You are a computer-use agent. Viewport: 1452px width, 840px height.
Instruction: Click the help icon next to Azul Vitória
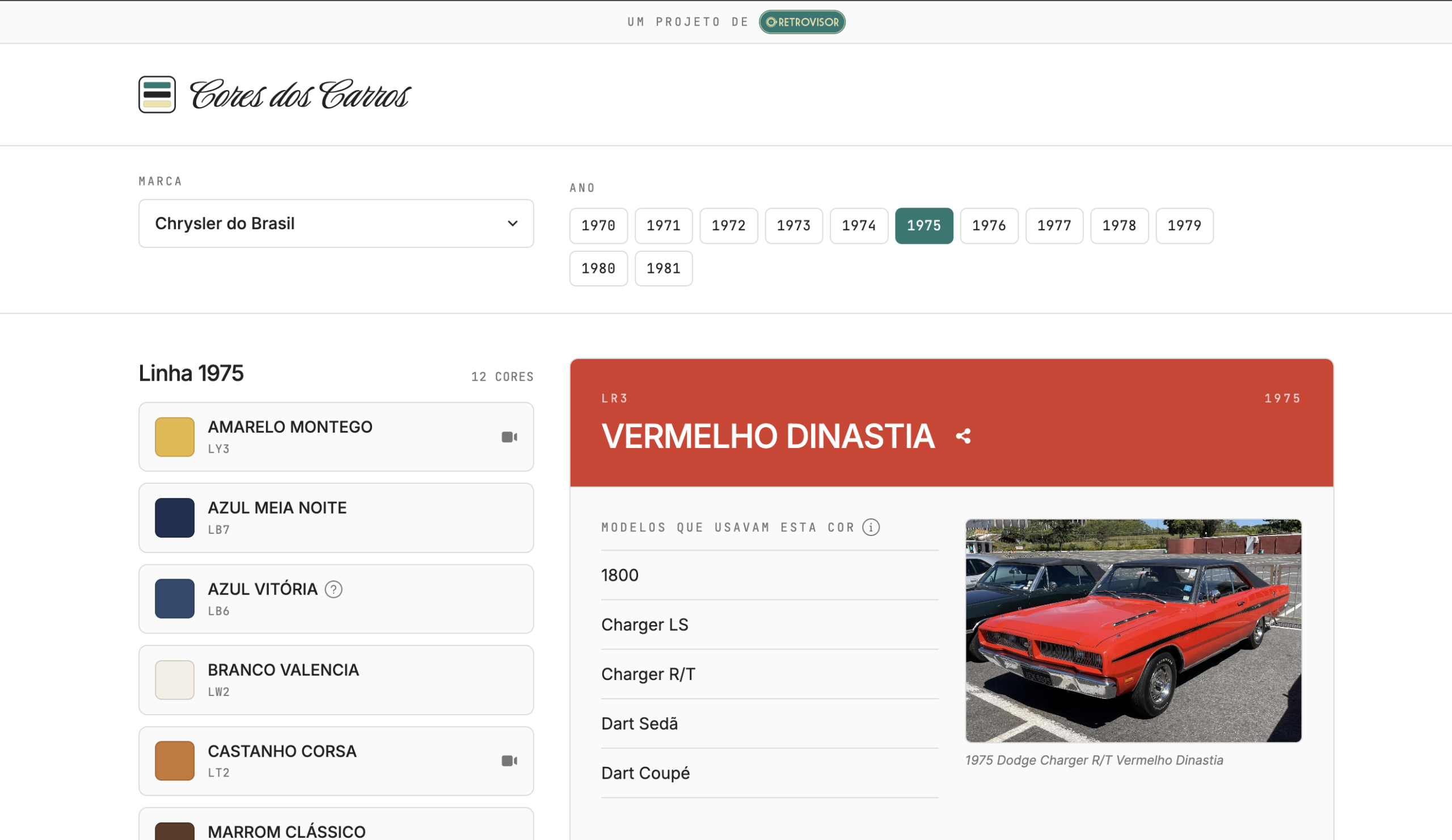(334, 589)
